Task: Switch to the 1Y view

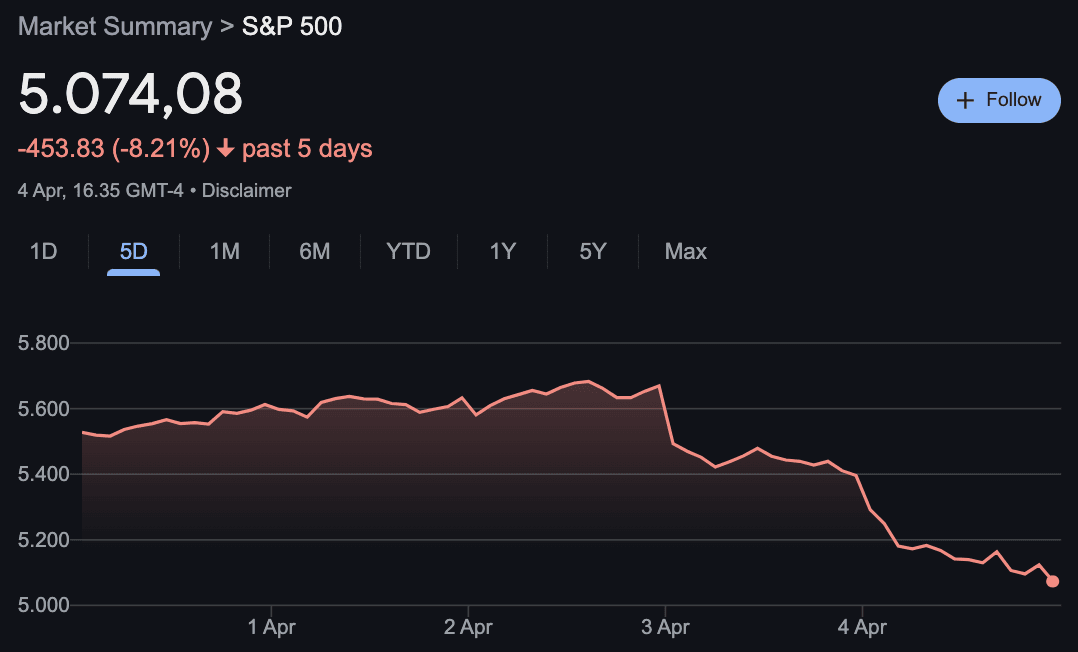Action: click(x=502, y=252)
